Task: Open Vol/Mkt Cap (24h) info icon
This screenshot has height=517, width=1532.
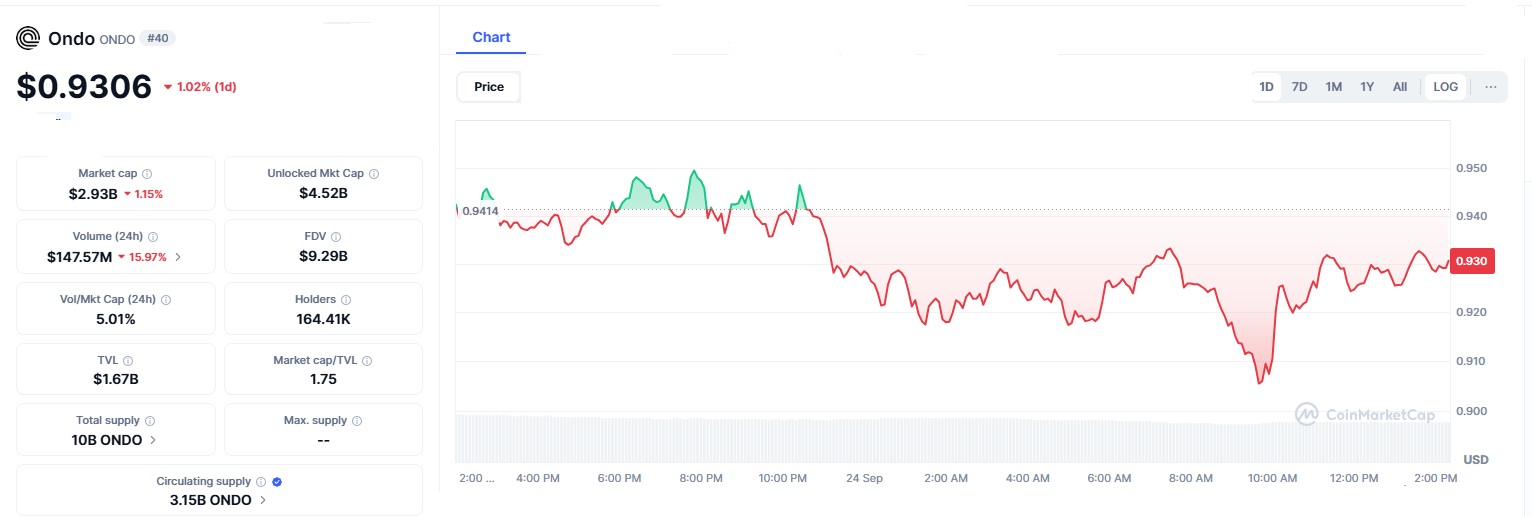Action: click(x=166, y=300)
